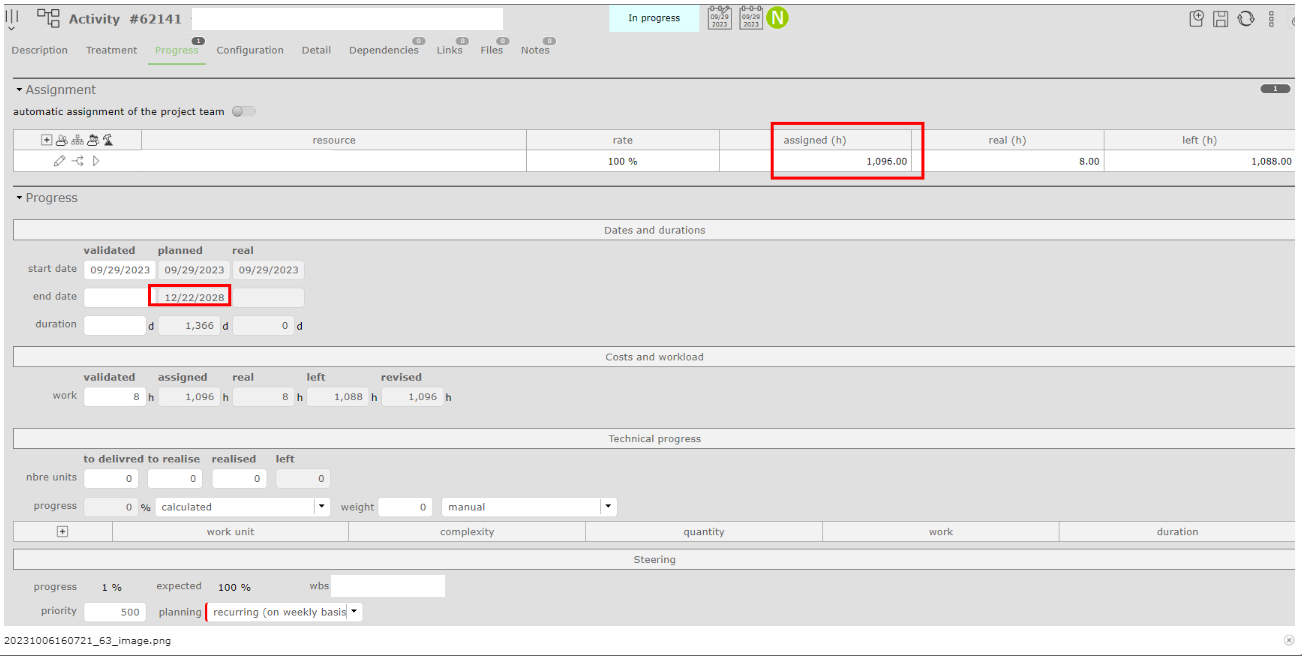Image resolution: width=1302 pixels, height=656 pixels.
Task: Switch to the Dependencies tab
Action: pyautogui.click(x=383, y=51)
